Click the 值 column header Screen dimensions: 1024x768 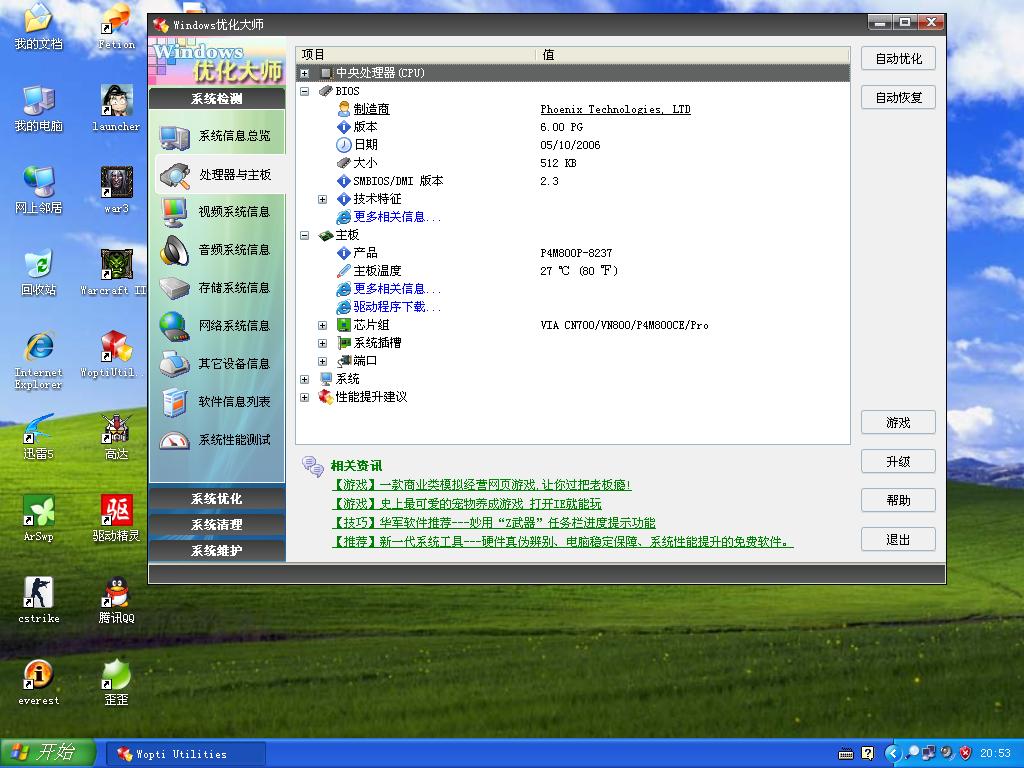(x=693, y=55)
